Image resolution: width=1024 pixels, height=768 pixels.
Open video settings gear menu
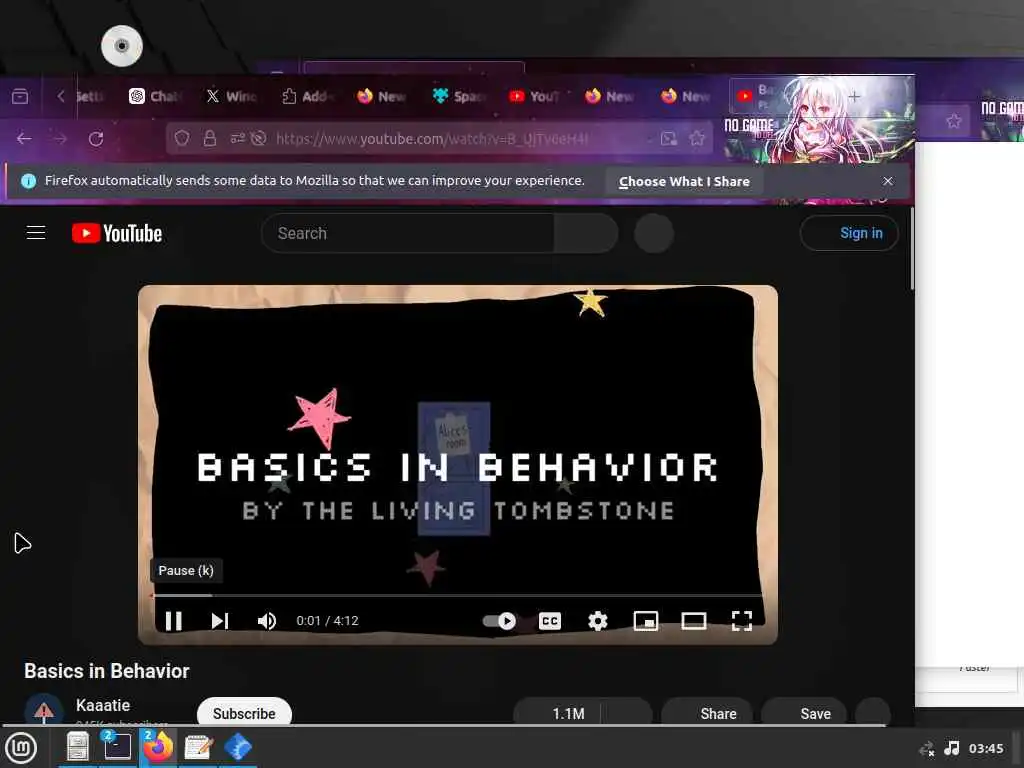598,620
